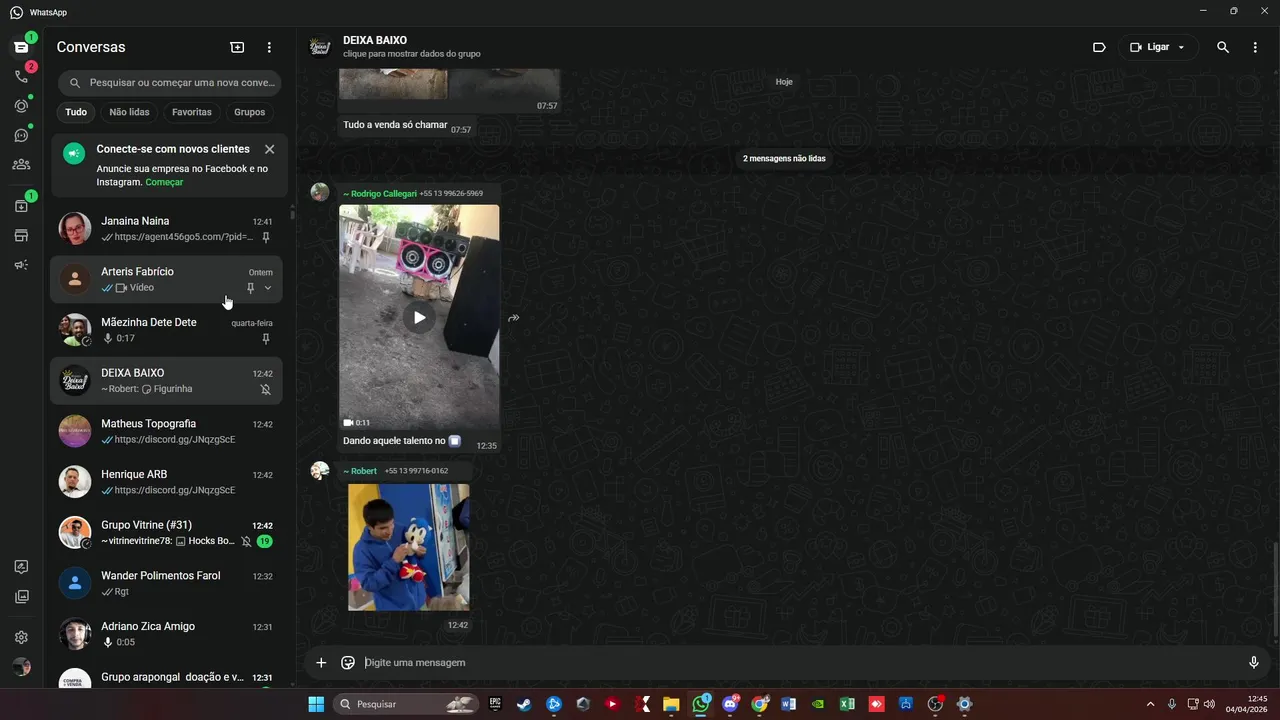Select the Grupos filter tab

point(249,112)
